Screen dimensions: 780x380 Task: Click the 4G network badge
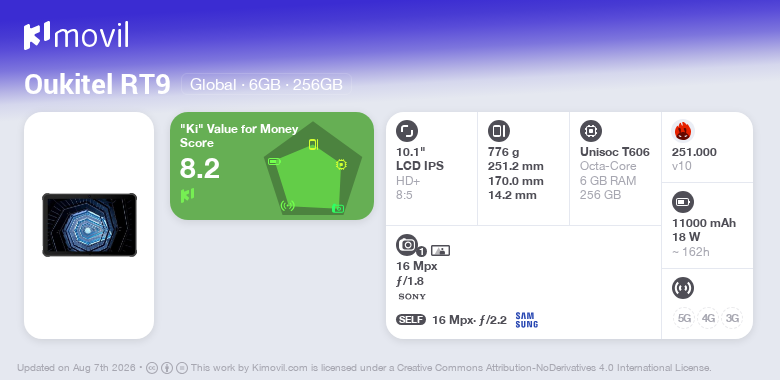(708, 318)
